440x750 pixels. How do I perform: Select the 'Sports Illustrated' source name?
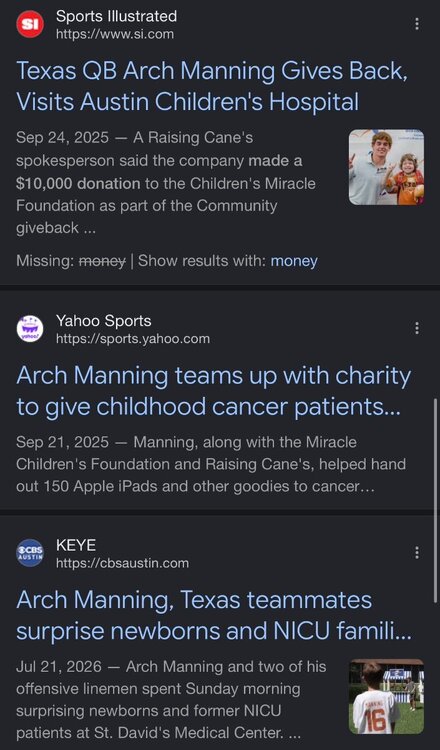(117, 16)
